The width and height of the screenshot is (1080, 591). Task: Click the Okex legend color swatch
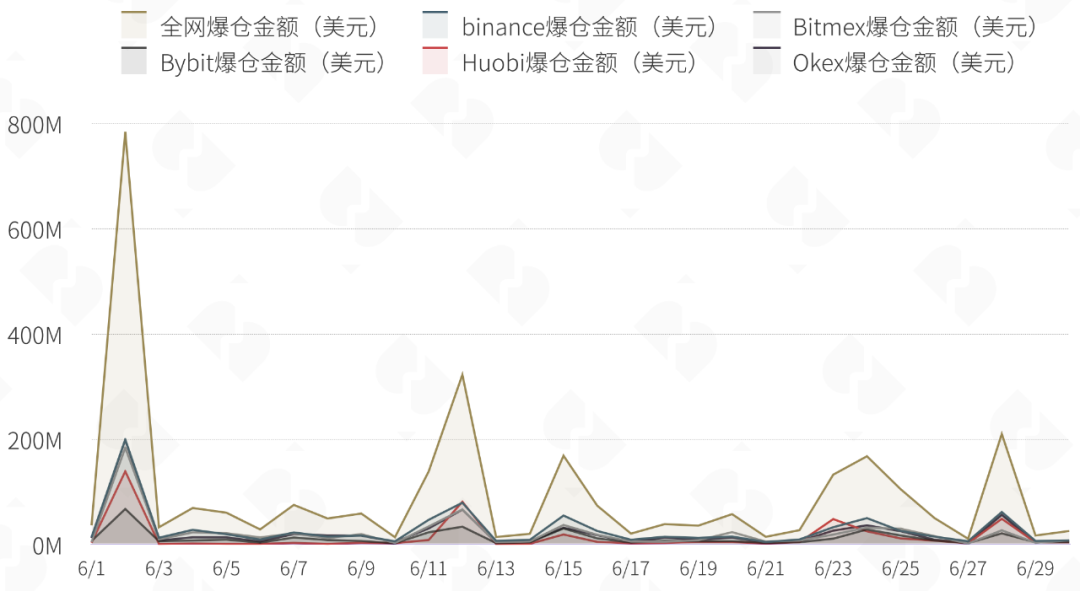click(x=767, y=62)
